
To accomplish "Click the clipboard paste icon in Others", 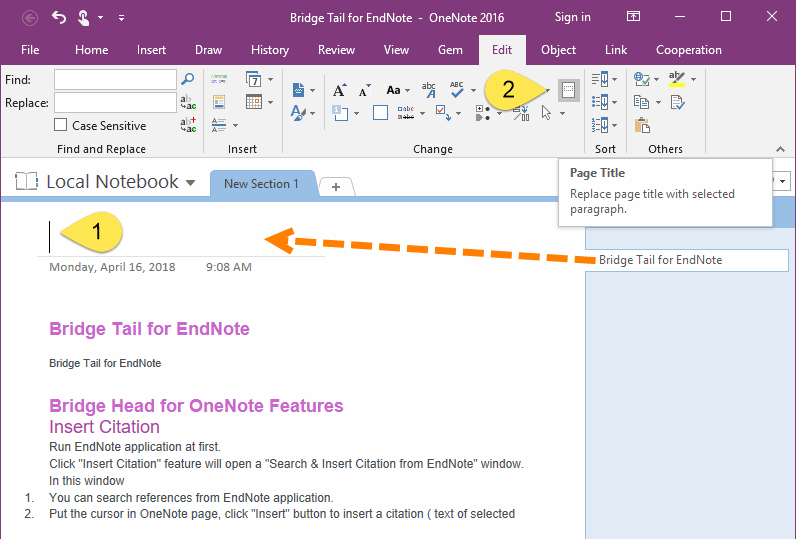I will (642, 125).
